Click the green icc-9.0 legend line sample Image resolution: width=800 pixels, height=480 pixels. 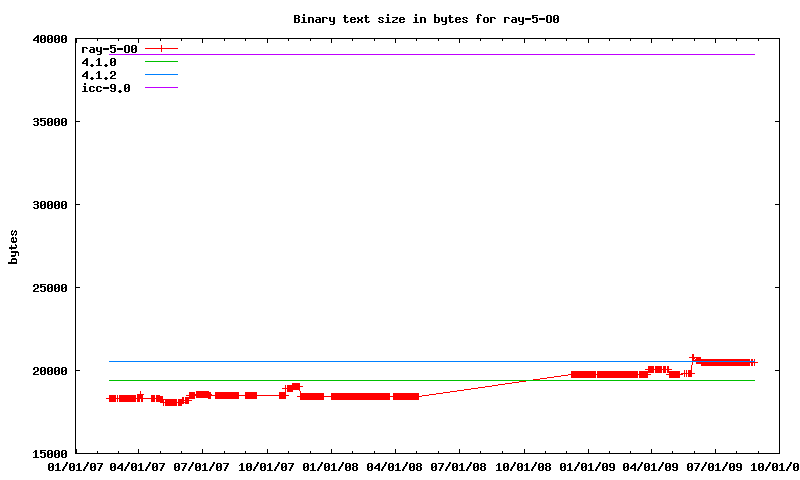[161, 88]
